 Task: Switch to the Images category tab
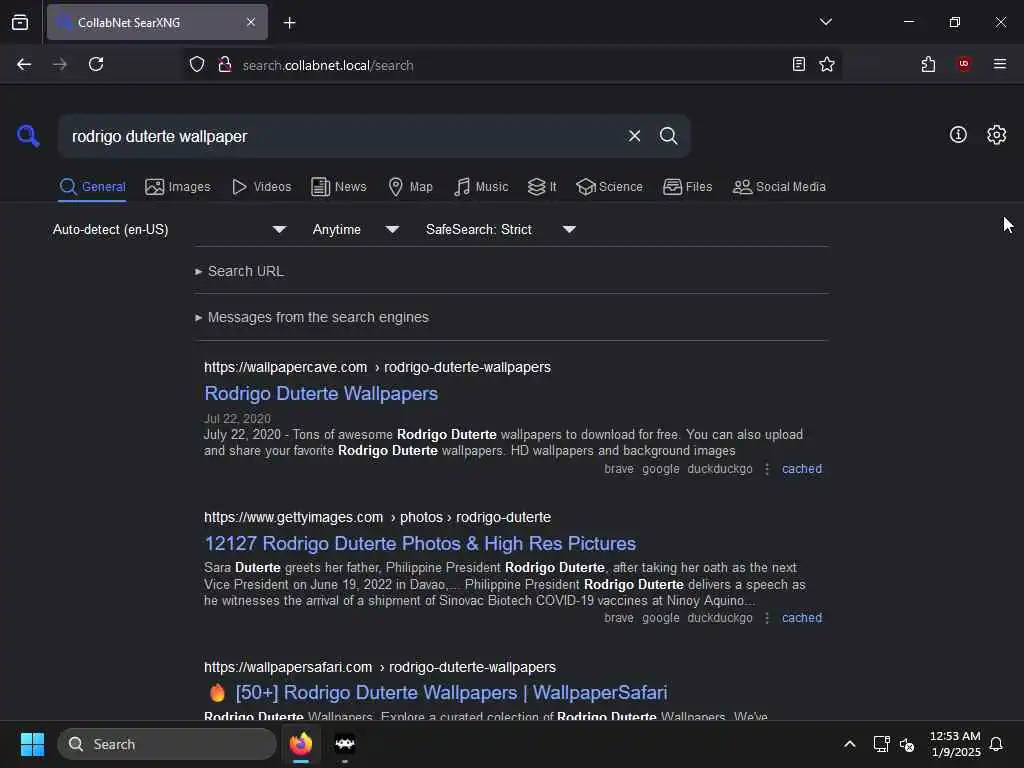[x=178, y=187]
